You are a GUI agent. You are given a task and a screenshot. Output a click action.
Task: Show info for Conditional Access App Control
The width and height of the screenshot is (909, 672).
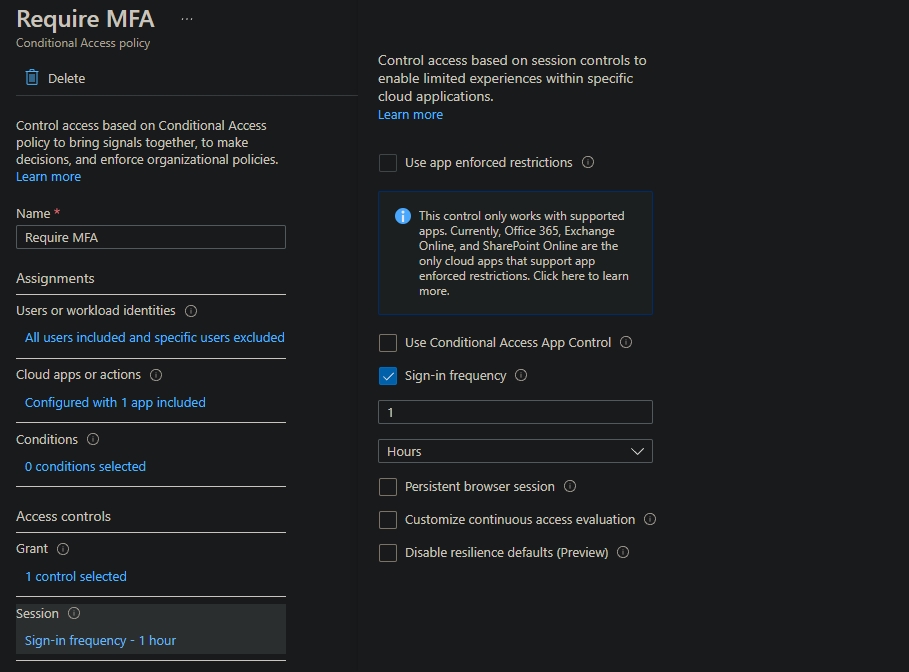(x=626, y=342)
